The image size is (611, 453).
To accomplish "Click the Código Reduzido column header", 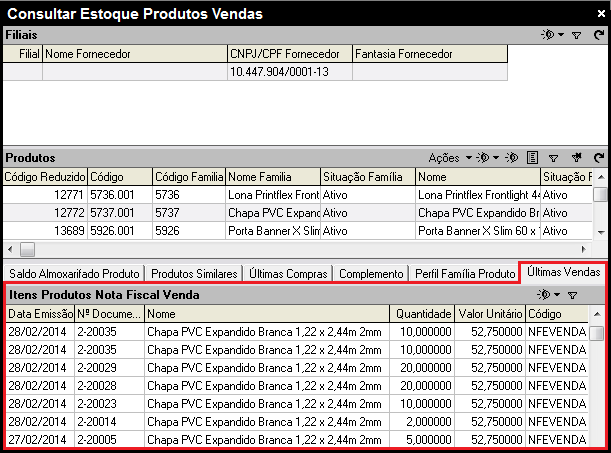I will pyautogui.click(x=45, y=177).
